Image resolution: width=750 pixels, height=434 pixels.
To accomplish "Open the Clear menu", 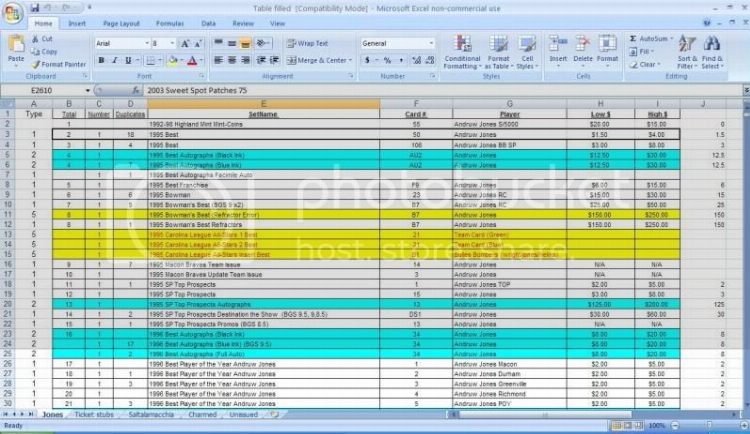I will (x=645, y=64).
